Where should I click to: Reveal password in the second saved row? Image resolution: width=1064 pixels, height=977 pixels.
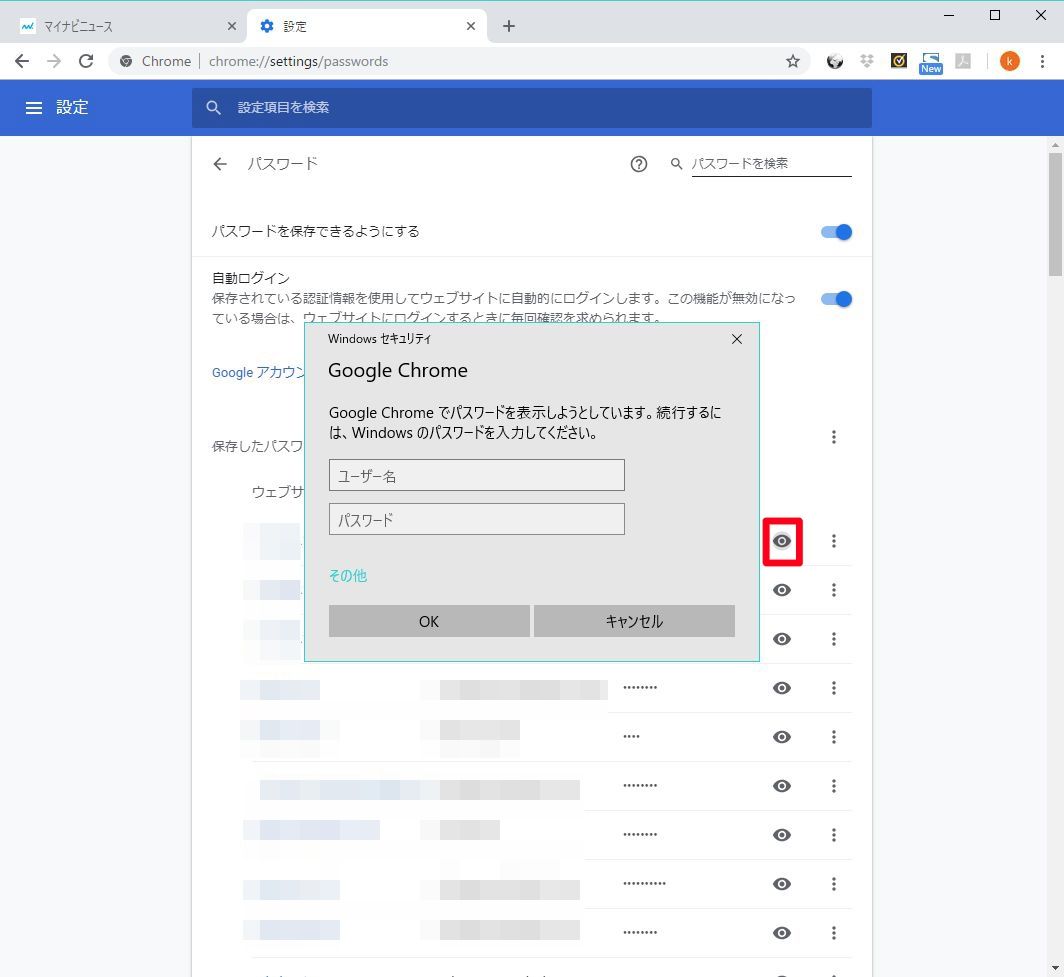[782, 590]
